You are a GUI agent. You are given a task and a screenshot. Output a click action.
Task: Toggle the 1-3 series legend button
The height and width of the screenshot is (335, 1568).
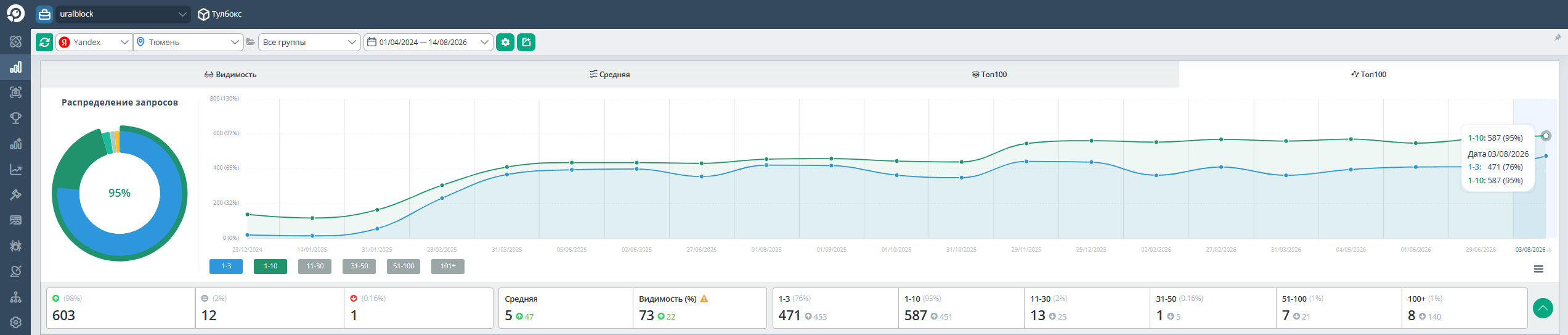226,266
